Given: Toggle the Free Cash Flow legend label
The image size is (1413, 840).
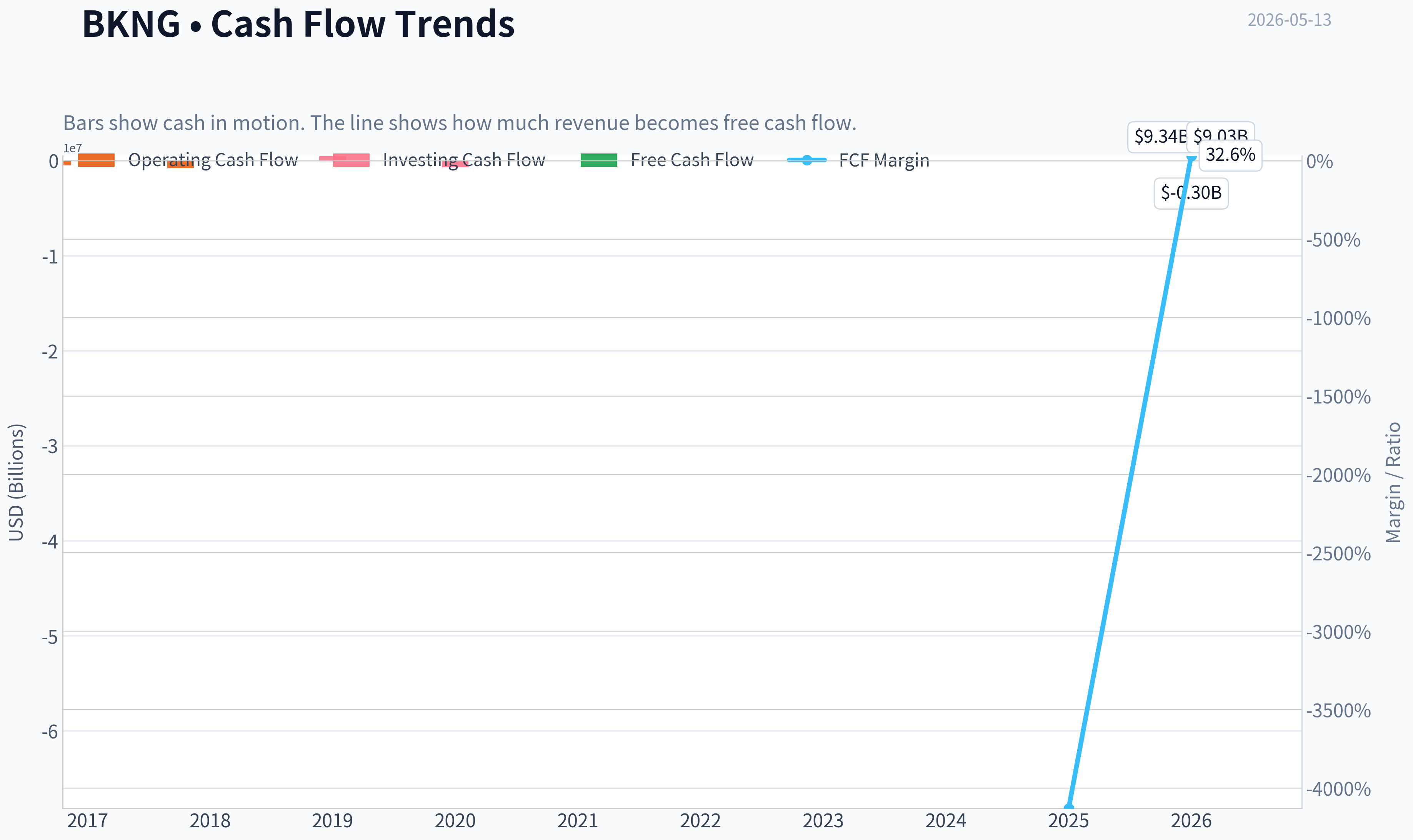Looking at the screenshot, I should pos(692,160).
